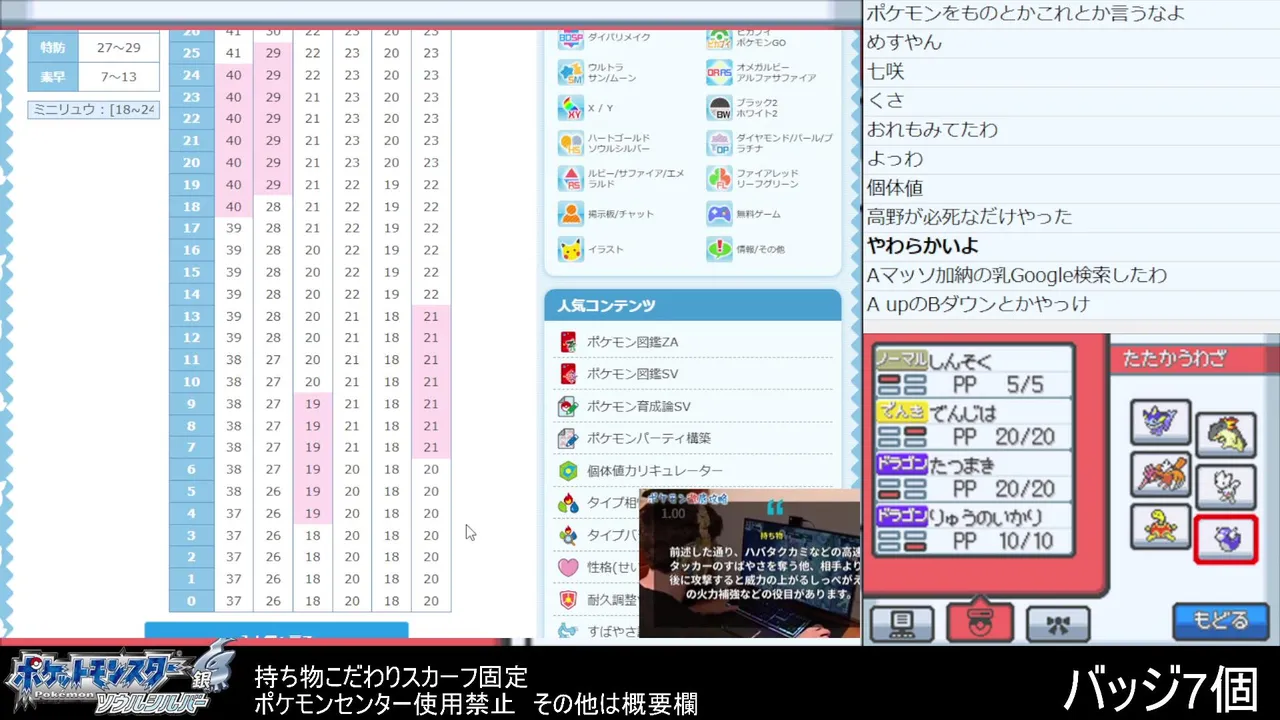Click level 9 row header in table
This screenshot has width=1280, height=720.
[x=191, y=404]
